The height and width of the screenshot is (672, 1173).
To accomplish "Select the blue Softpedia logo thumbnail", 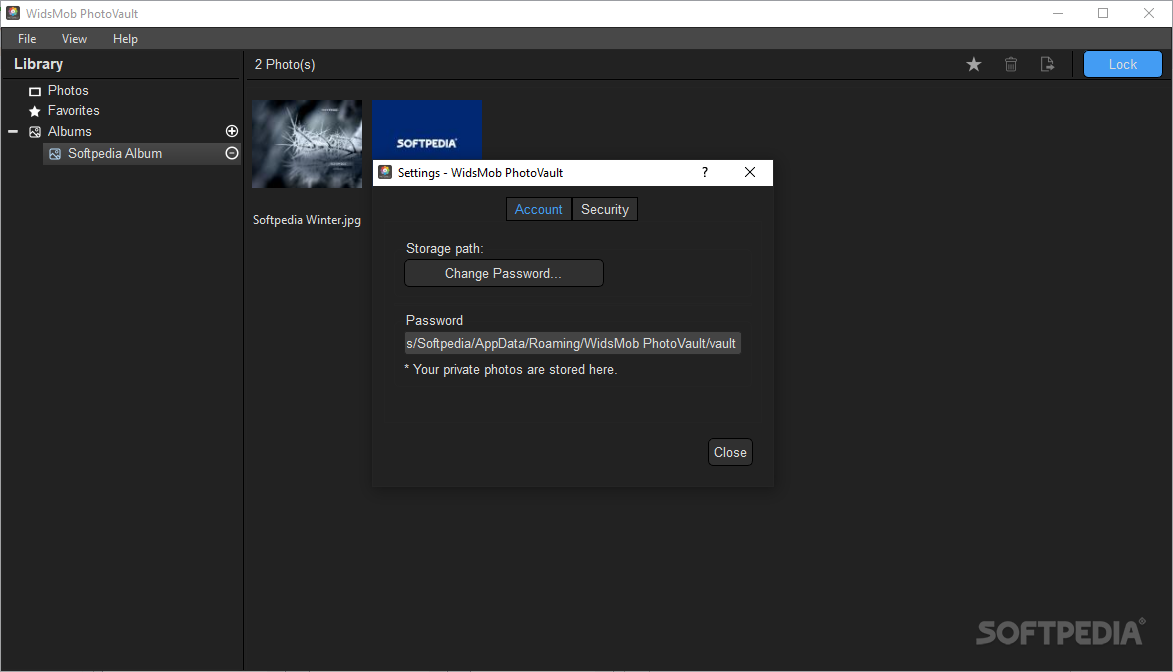I will [x=427, y=129].
